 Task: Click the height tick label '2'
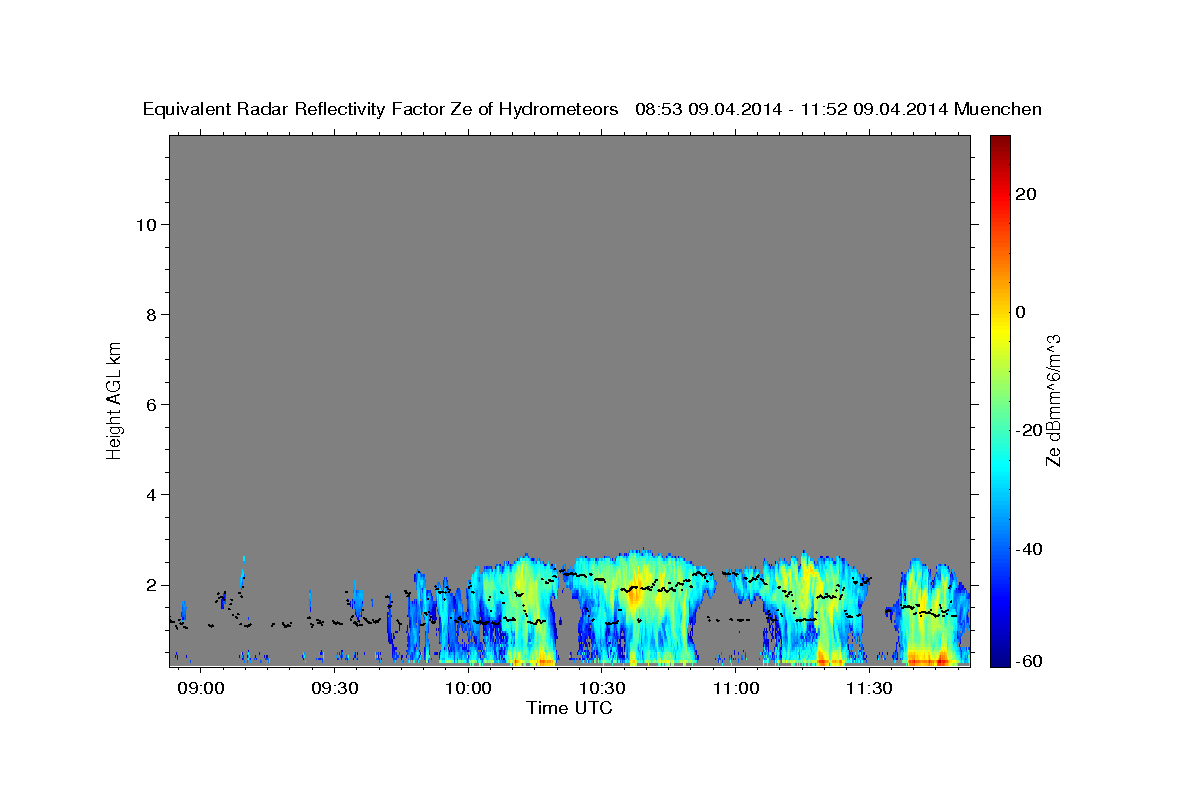pyautogui.click(x=150, y=585)
